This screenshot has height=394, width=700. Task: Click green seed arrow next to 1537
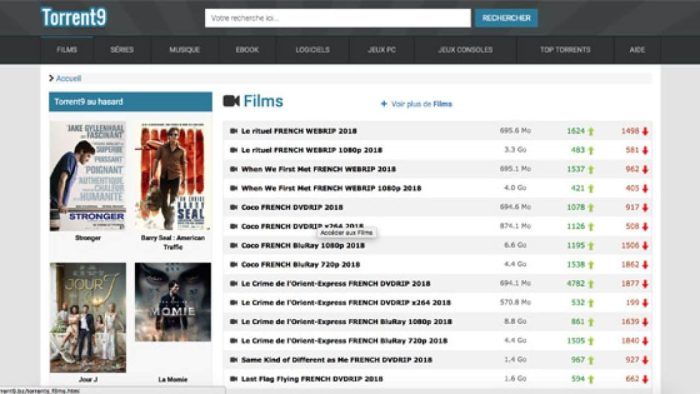(x=591, y=170)
